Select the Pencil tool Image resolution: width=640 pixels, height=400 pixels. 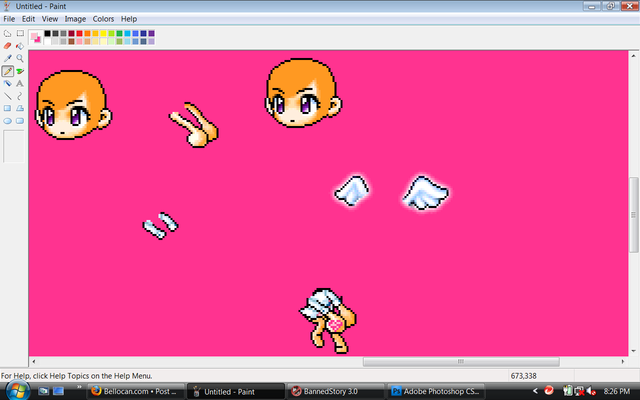point(7,71)
